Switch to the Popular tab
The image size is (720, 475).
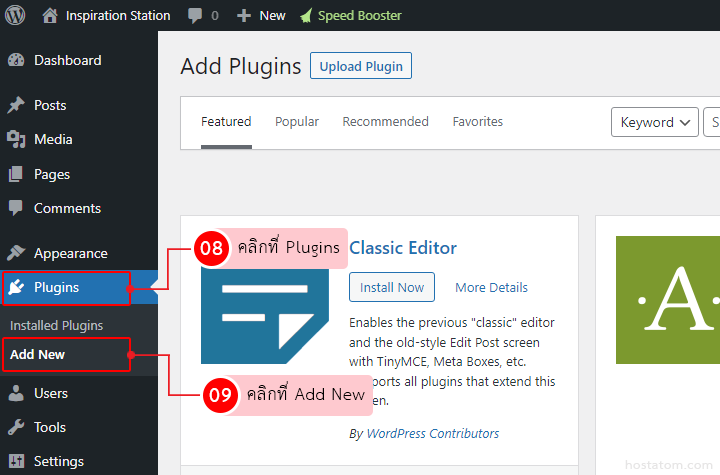click(x=297, y=122)
